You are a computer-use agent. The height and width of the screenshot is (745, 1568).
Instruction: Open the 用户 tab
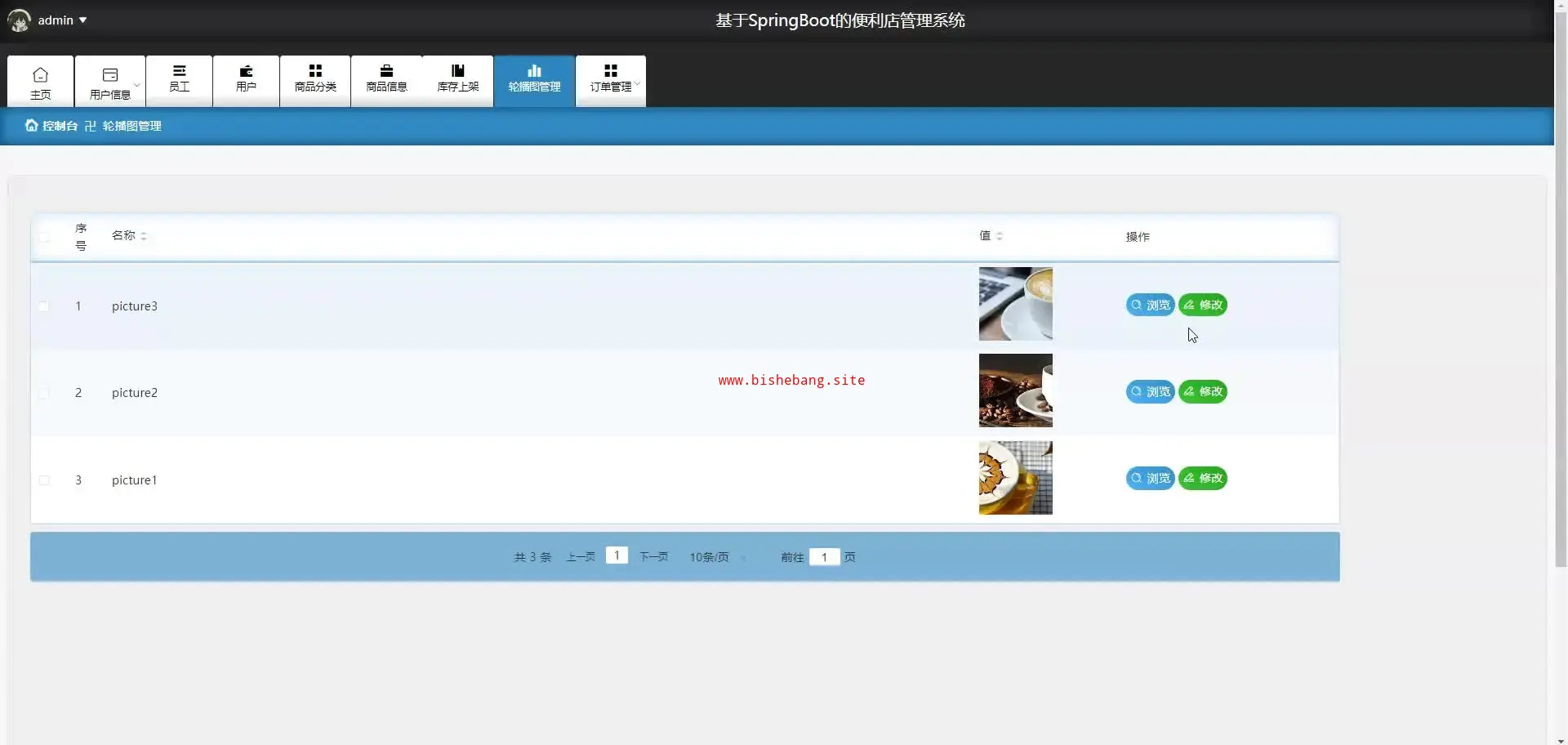(246, 79)
